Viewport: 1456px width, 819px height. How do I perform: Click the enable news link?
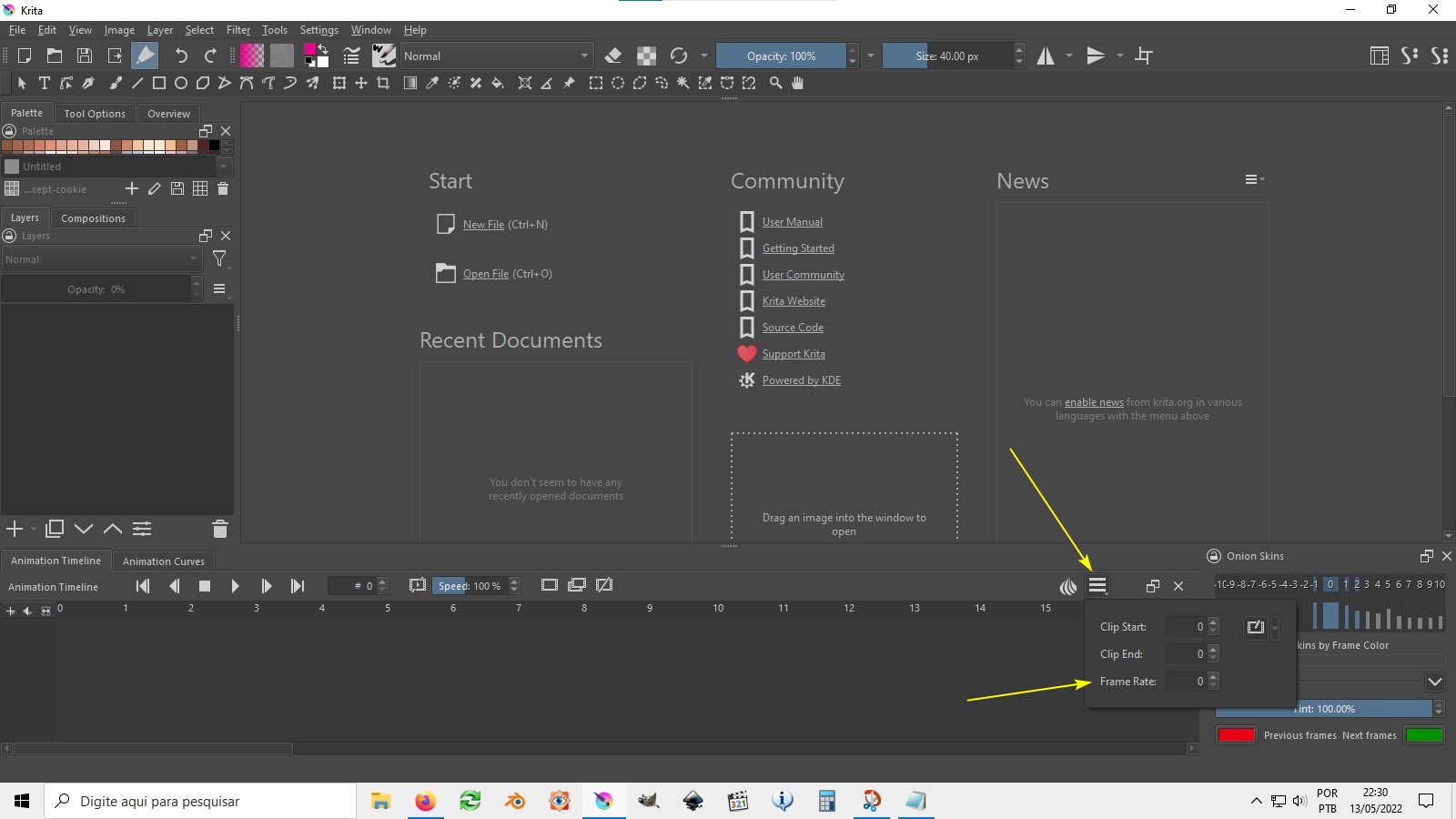pyautogui.click(x=1094, y=402)
